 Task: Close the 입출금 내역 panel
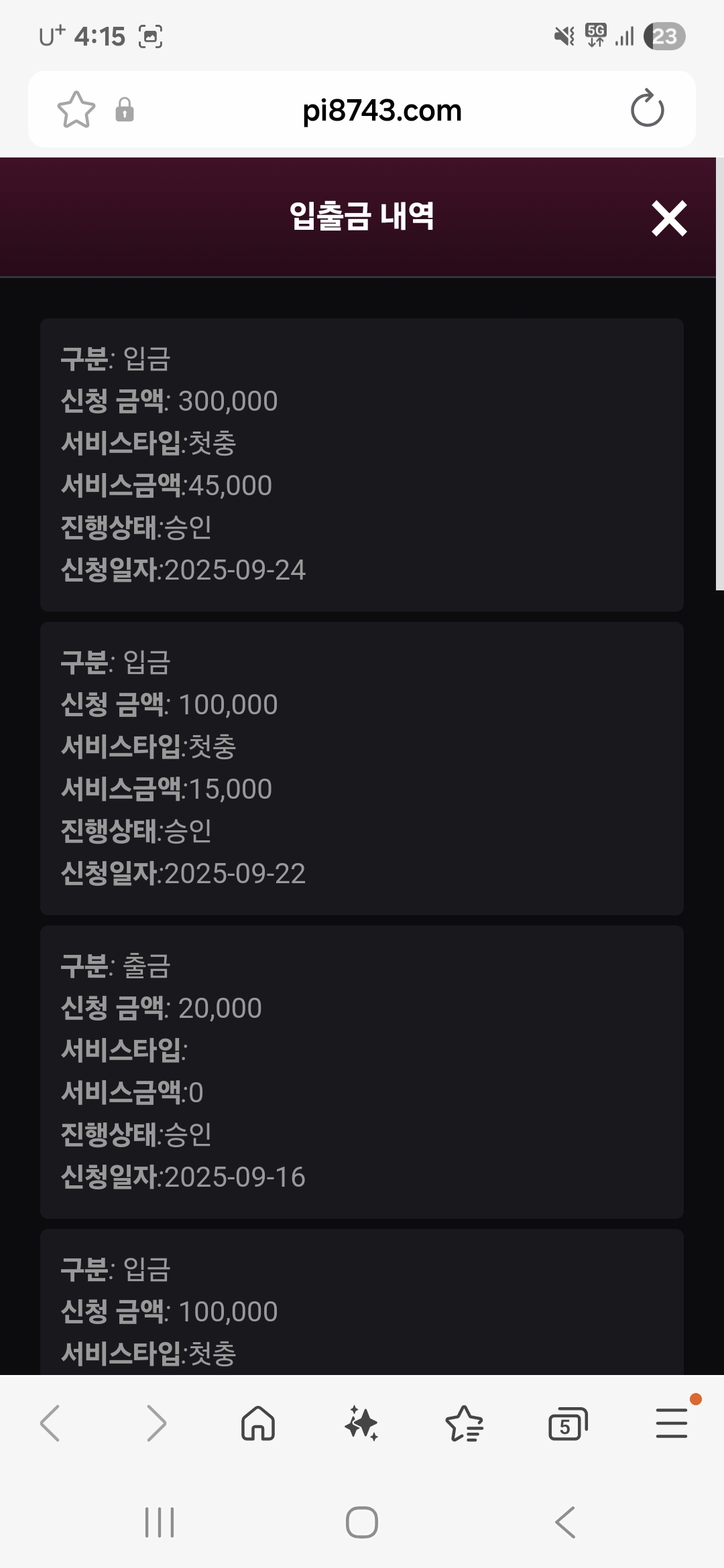669,218
